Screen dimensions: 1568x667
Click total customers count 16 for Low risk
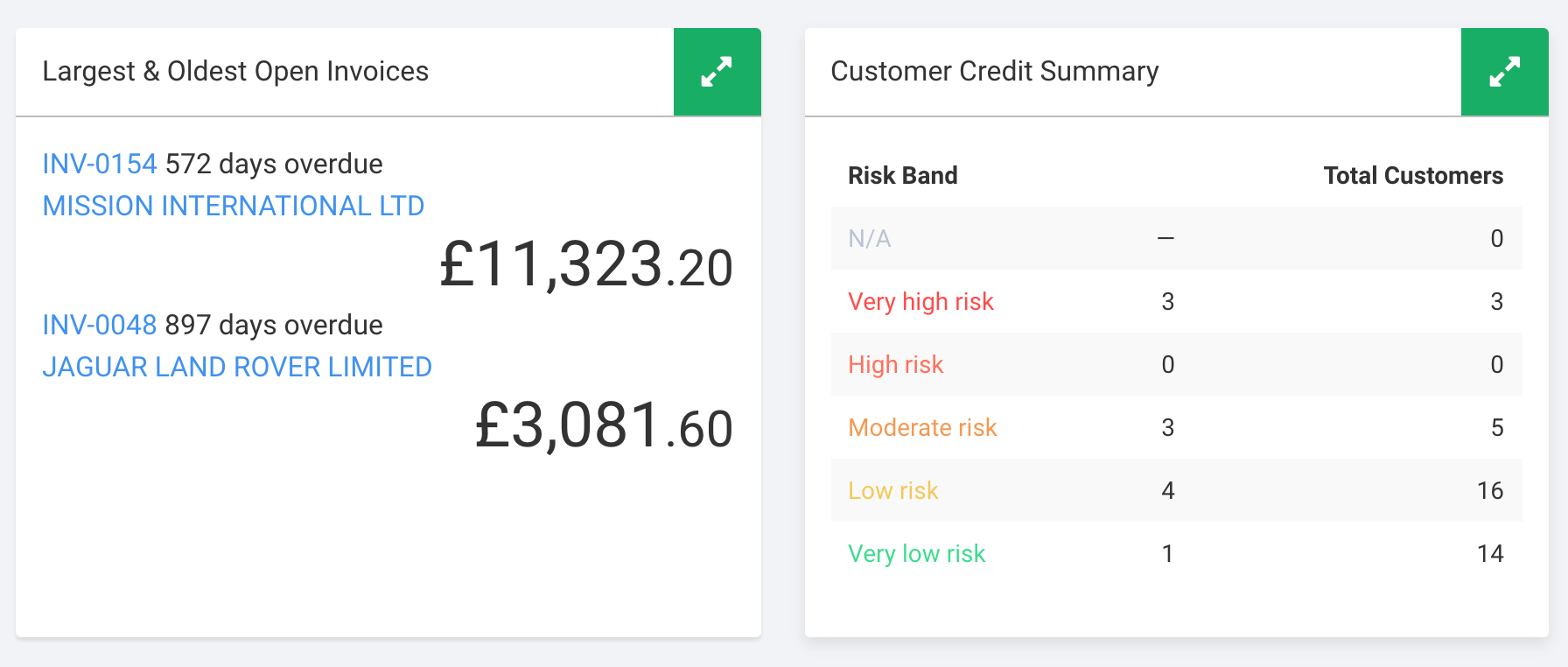coord(1489,490)
